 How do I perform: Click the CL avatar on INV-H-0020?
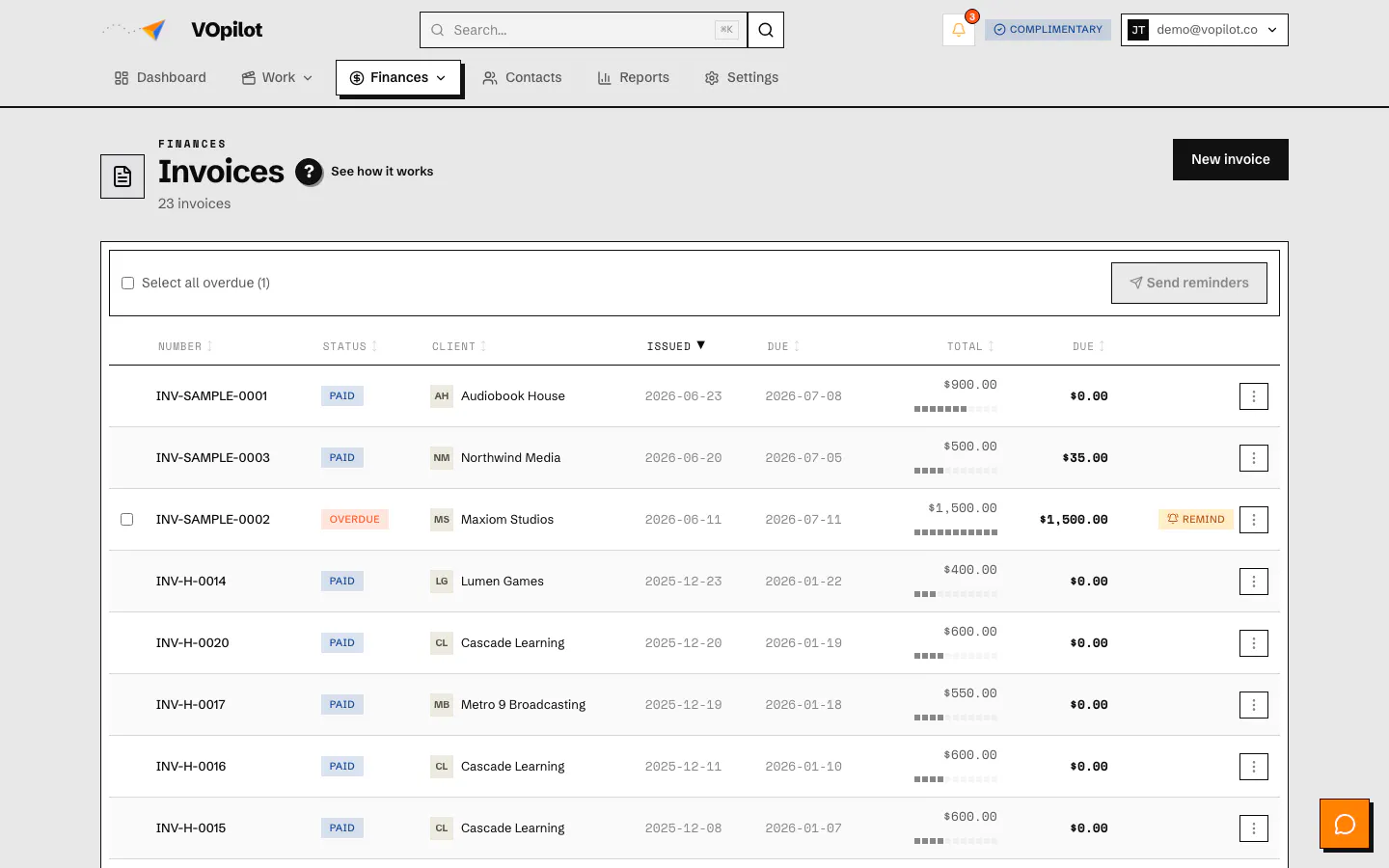[x=442, y=643]
